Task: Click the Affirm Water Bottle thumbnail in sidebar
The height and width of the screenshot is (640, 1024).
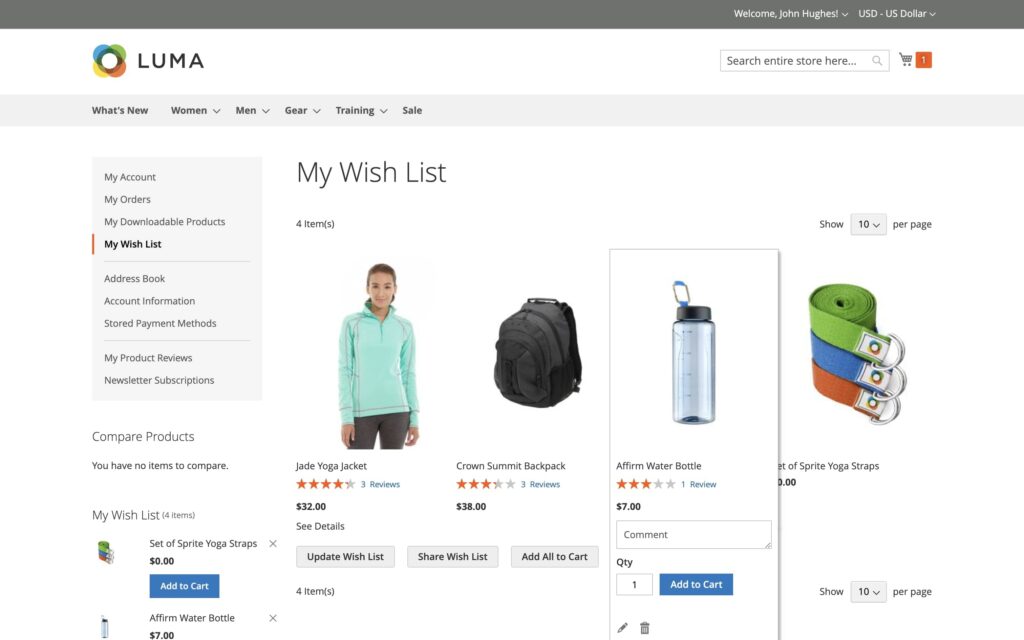Action: click(x=105, y=627)
